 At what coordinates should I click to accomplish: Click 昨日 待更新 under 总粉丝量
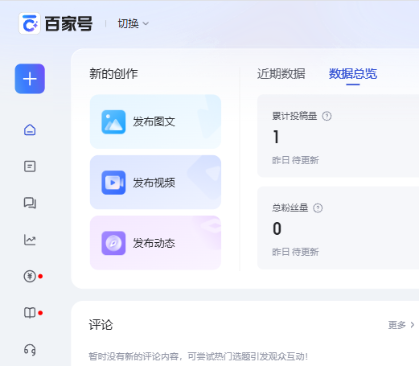click(x=295, y=252)
